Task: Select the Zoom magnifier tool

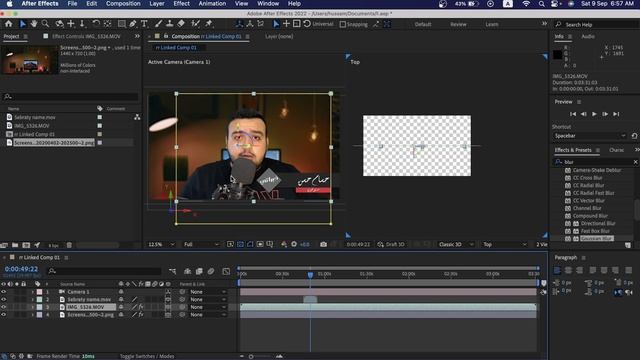Action: click(45, 24)
